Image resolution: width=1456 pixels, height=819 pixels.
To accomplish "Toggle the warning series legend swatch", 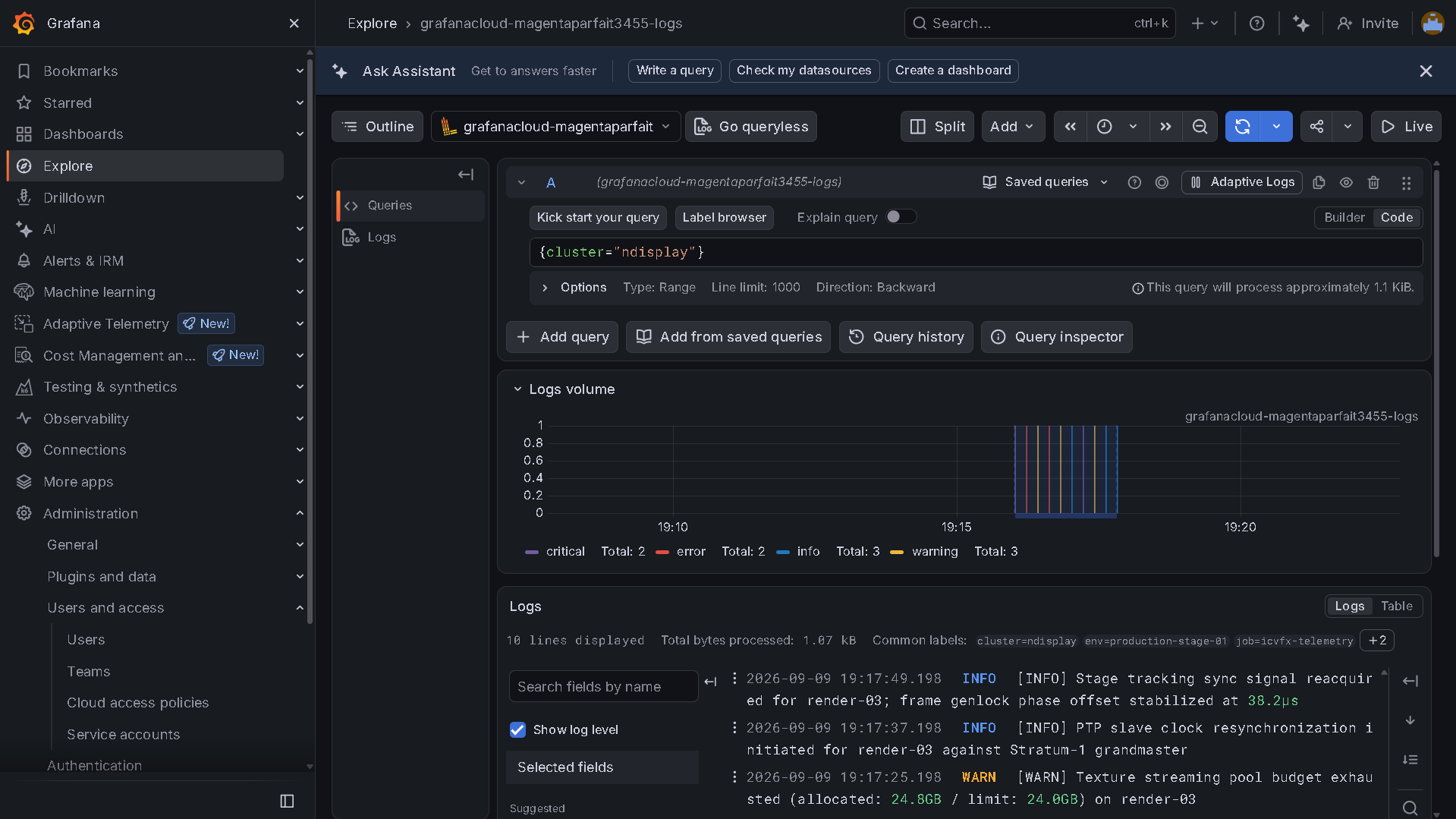I will coord(897,552).
